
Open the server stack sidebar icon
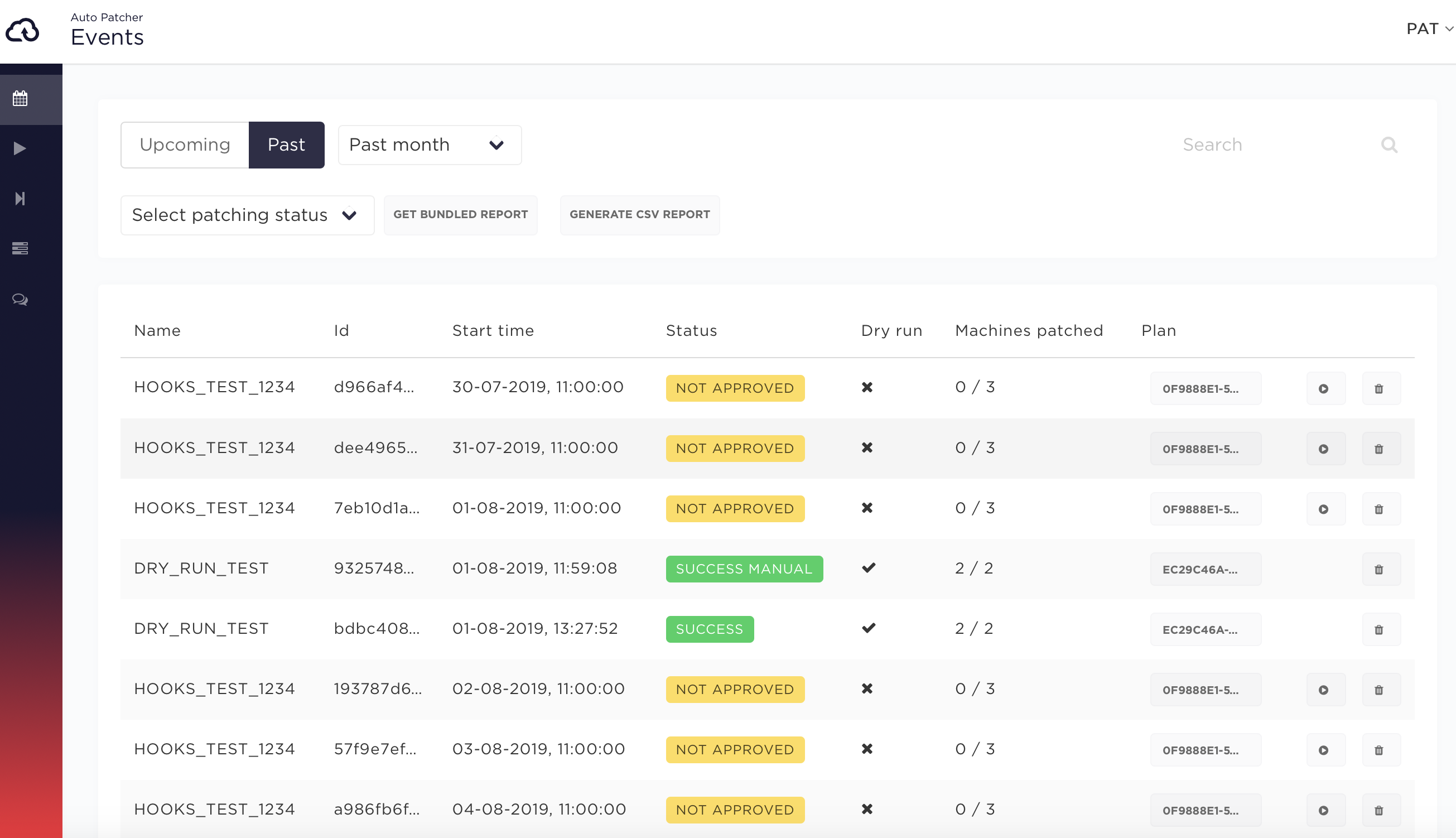tap(20, 248)
